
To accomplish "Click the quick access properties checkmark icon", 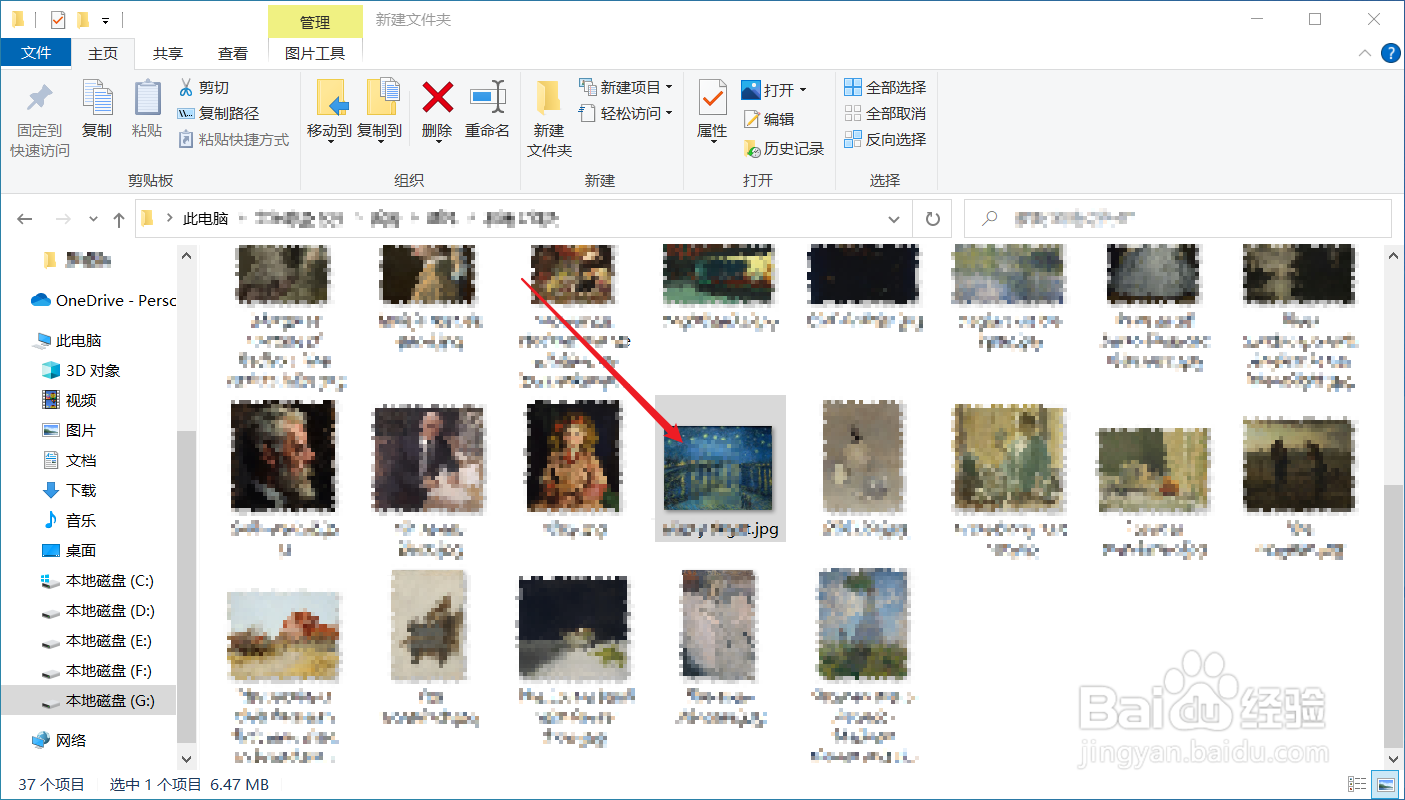I will (x=57, y=19).
